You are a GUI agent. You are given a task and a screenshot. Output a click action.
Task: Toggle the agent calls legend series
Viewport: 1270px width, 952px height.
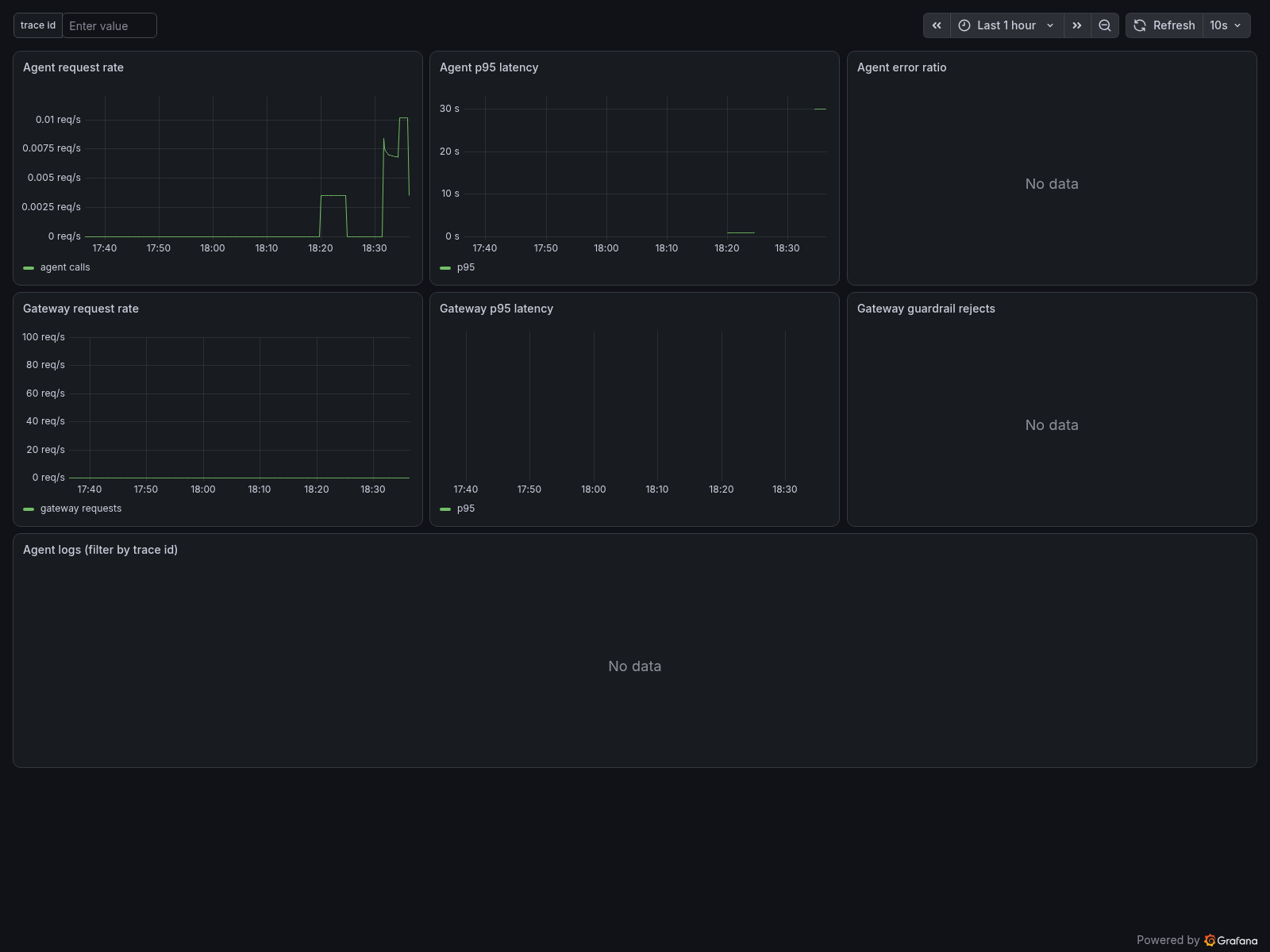click(x=65, y=267)
